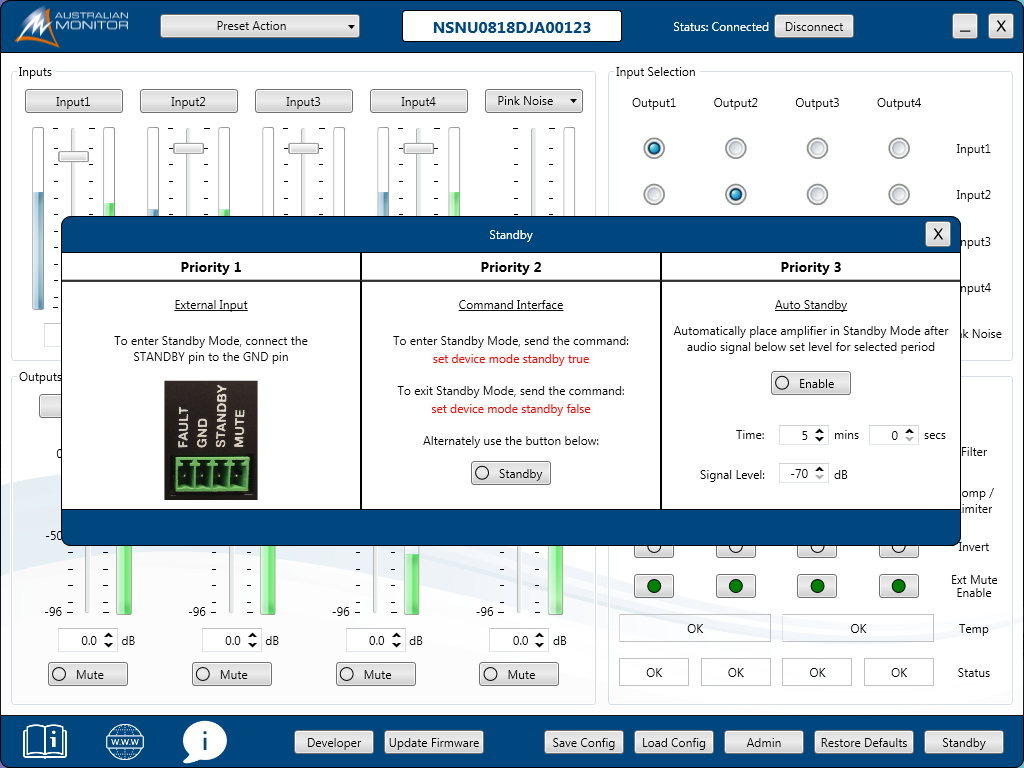Open the info speech bubble icon
The image size is (1024, 768).
point(204,742)
